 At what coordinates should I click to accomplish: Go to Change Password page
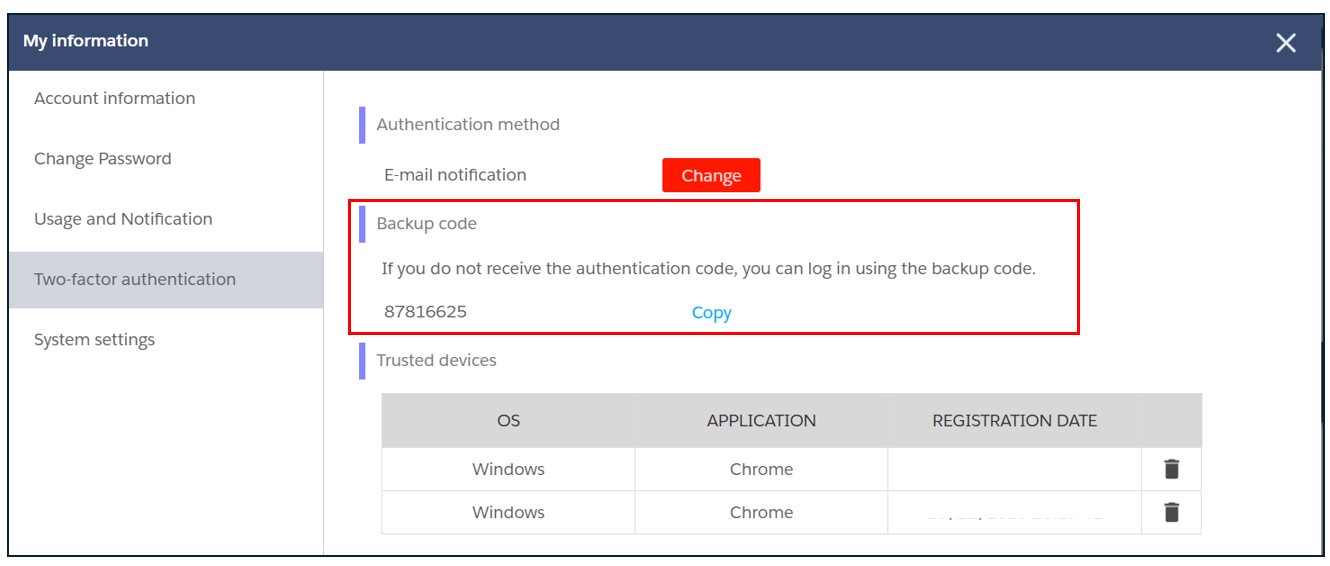[103, 159]
